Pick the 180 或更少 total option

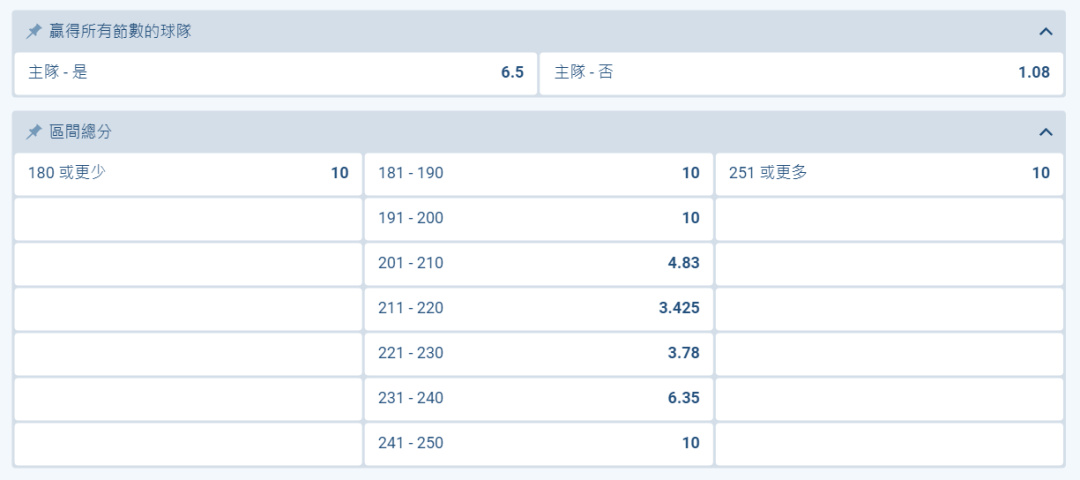coord(188,173)
